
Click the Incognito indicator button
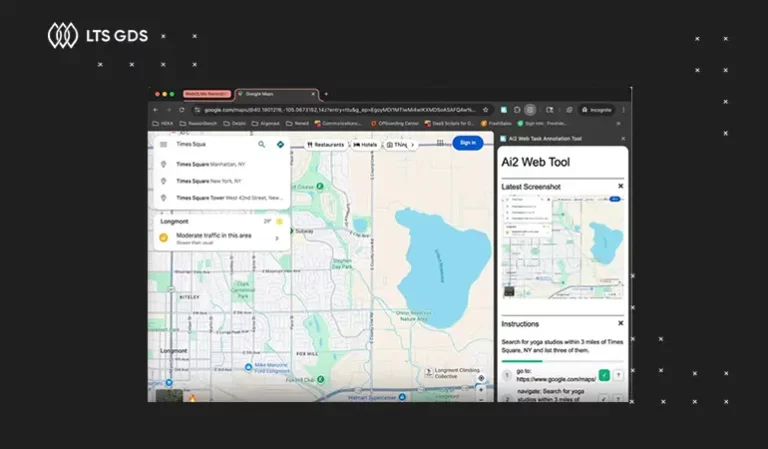coord(596,110)
